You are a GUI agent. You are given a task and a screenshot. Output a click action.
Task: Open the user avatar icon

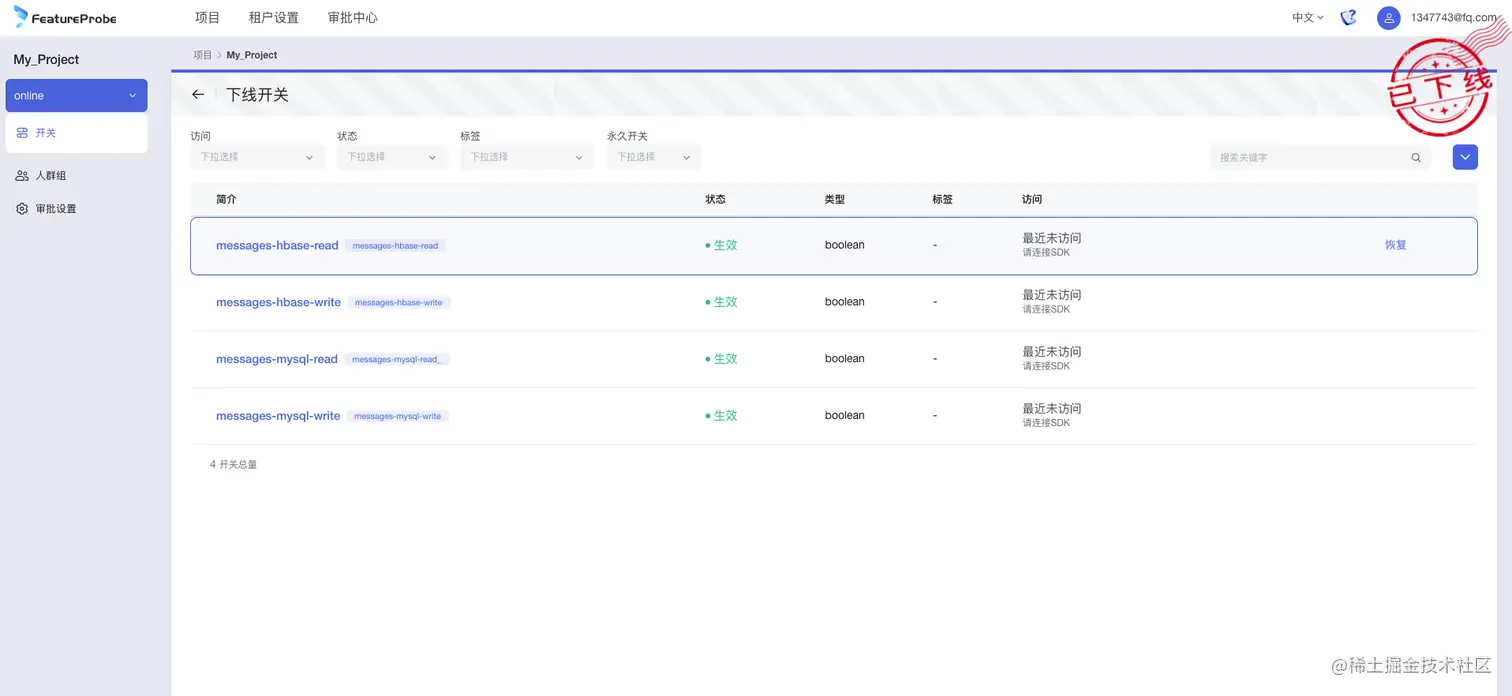[1388, 18]
